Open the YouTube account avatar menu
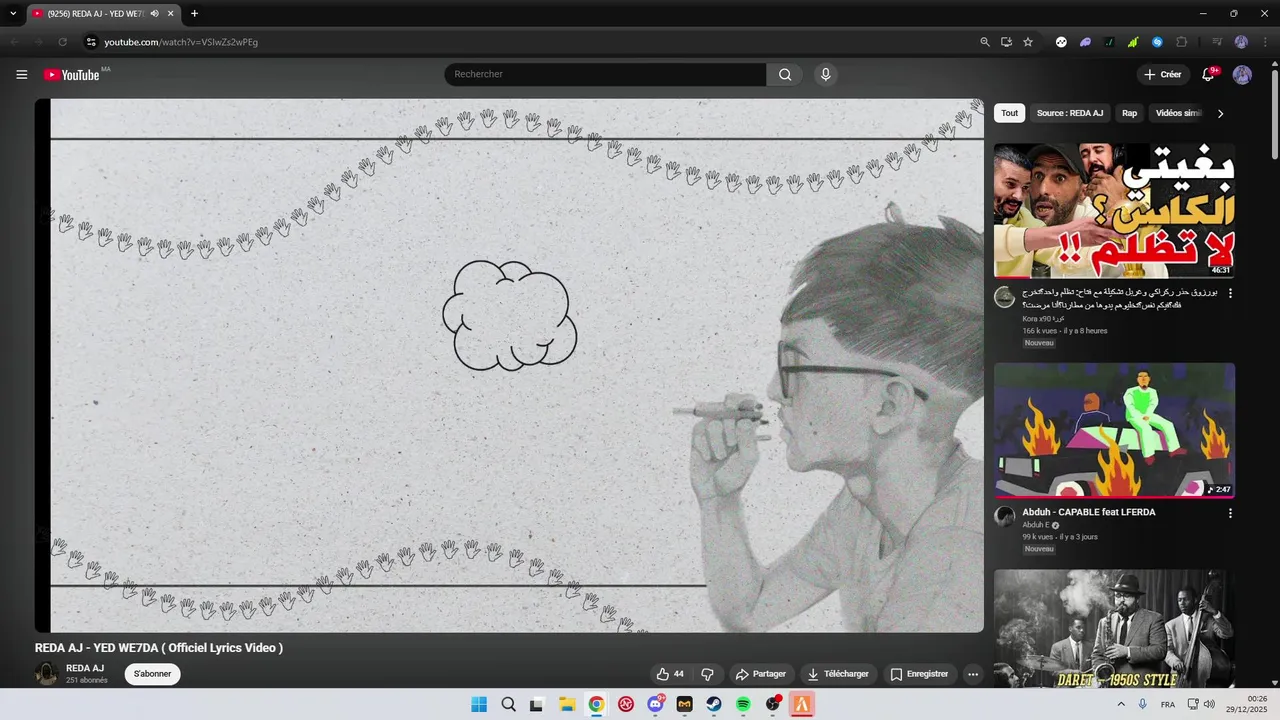 (x=1242, y=75)
